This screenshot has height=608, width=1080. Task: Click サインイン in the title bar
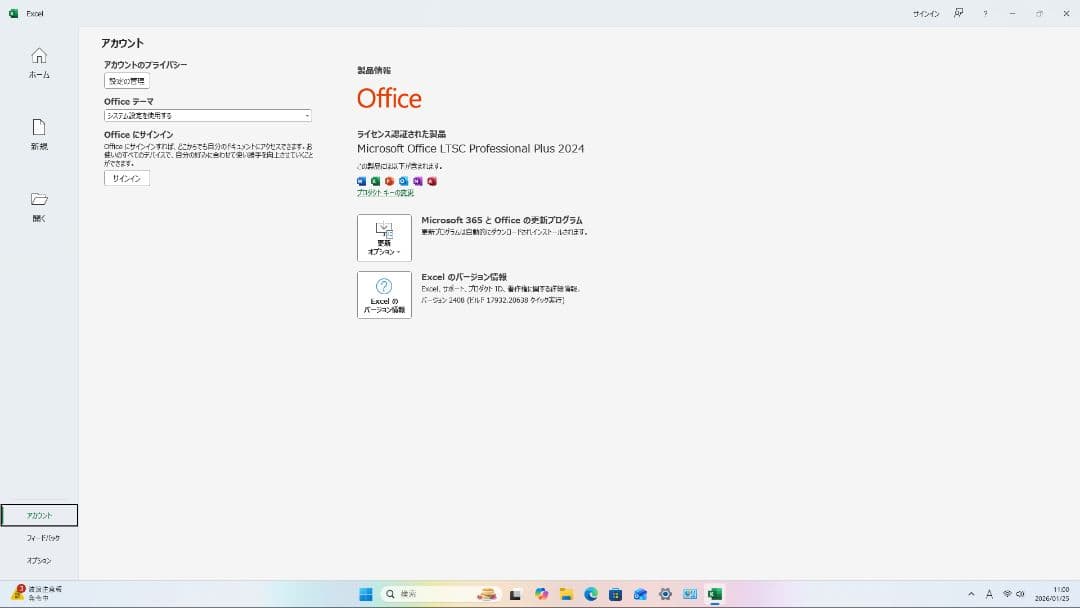click(926, 14)
